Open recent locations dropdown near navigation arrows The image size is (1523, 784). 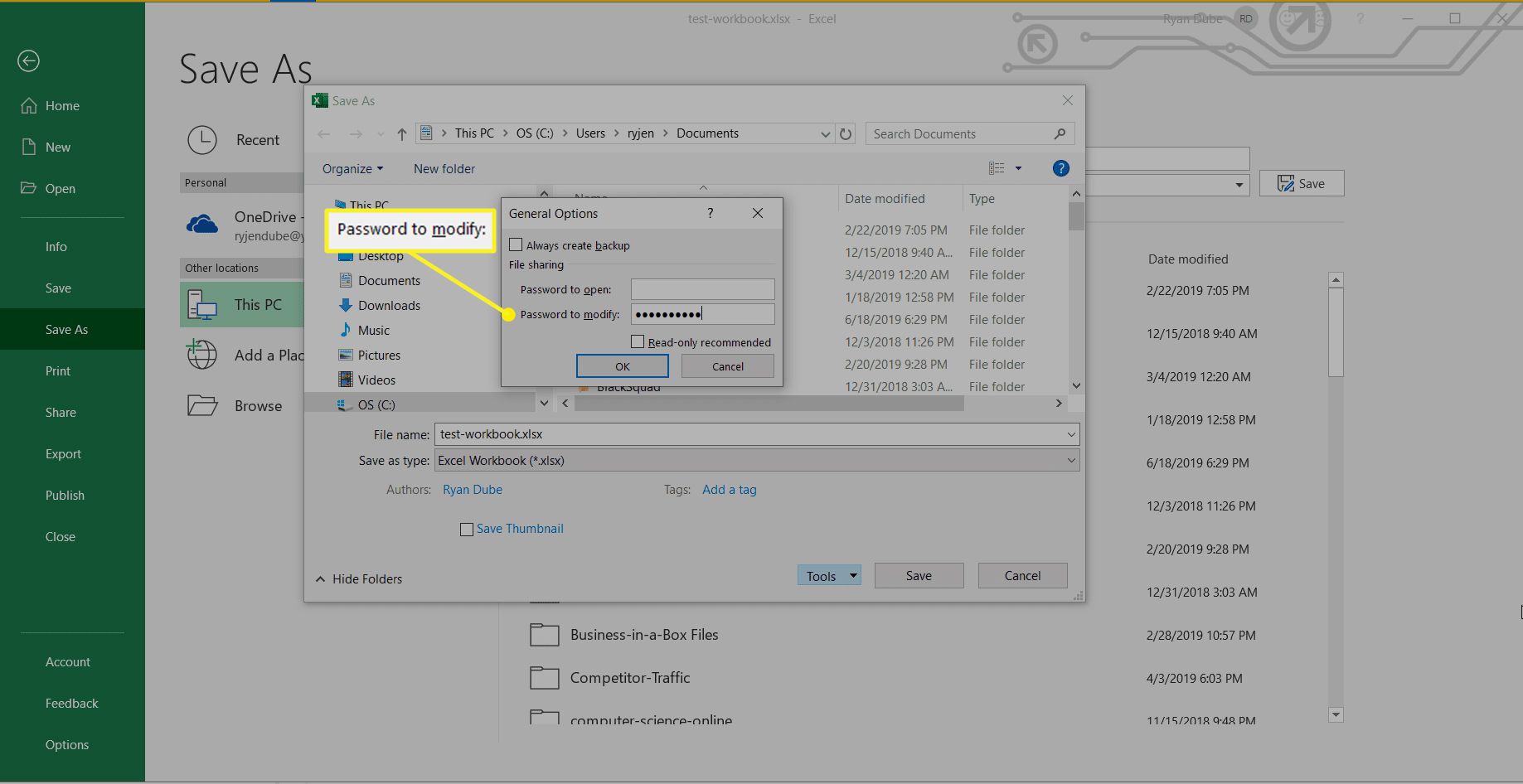381,133
